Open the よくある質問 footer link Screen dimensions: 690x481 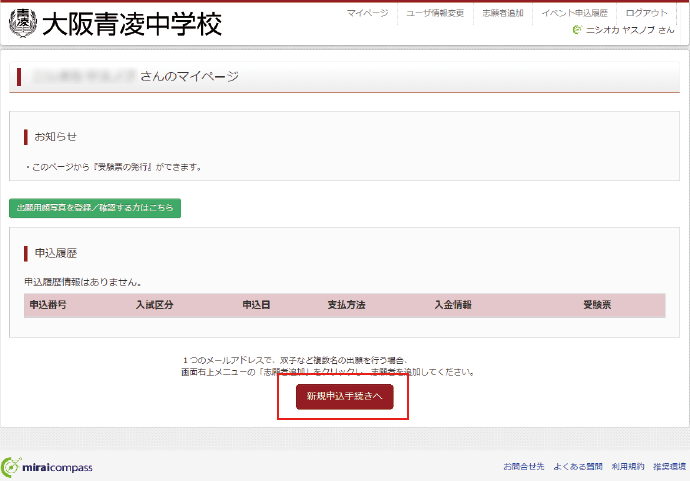pos(578,466)
